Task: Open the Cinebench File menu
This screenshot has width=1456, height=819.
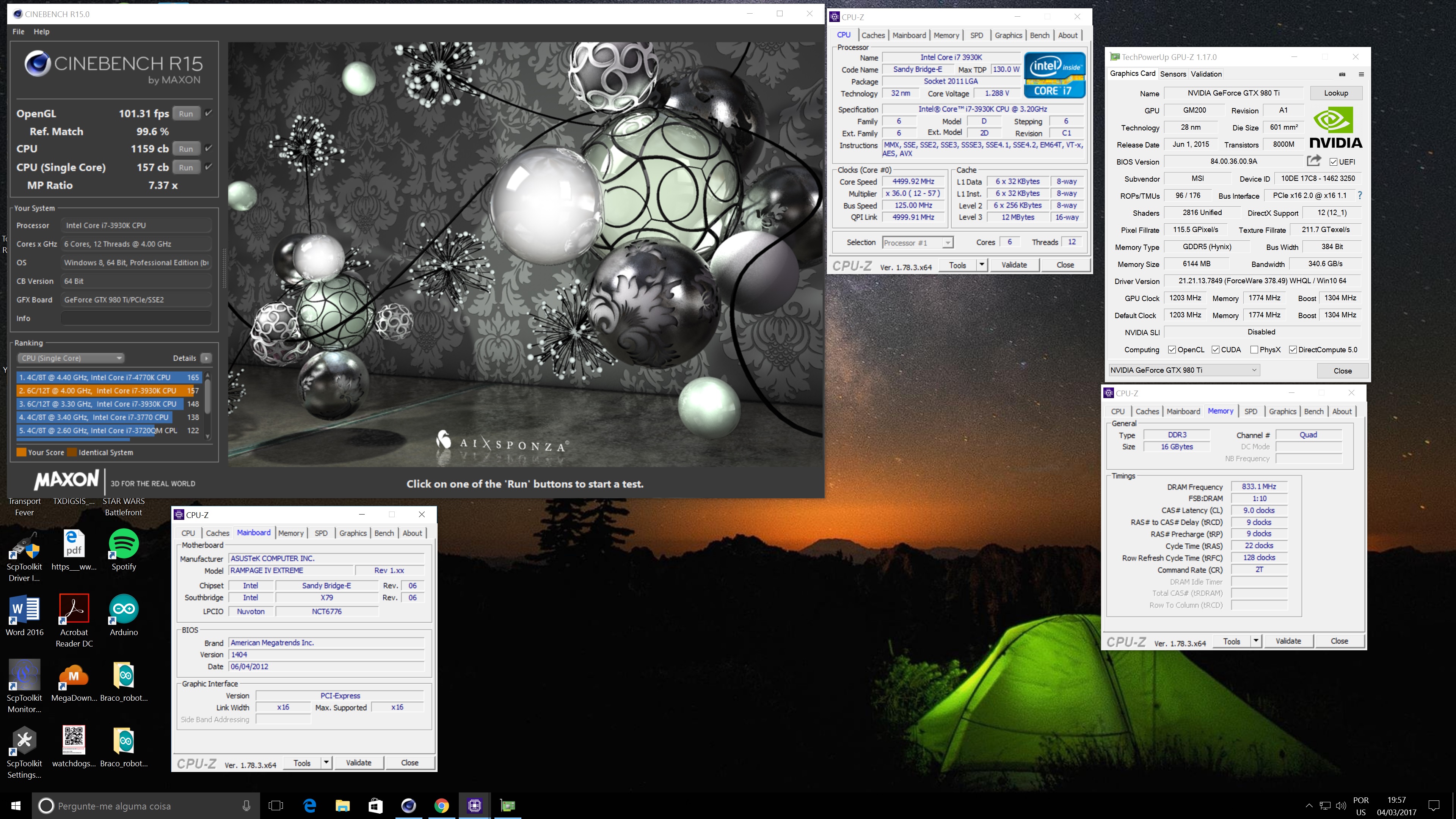Action: tap(19, 31)
